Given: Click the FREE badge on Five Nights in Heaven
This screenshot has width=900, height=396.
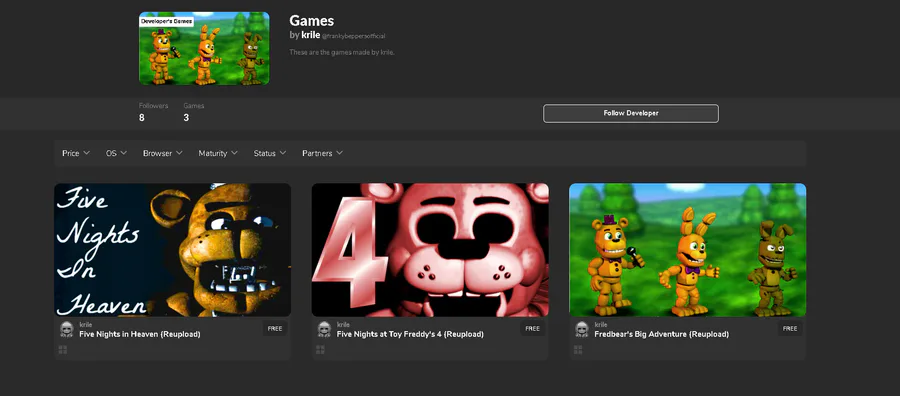Looking at the screenshot, I should pos(275,329).
